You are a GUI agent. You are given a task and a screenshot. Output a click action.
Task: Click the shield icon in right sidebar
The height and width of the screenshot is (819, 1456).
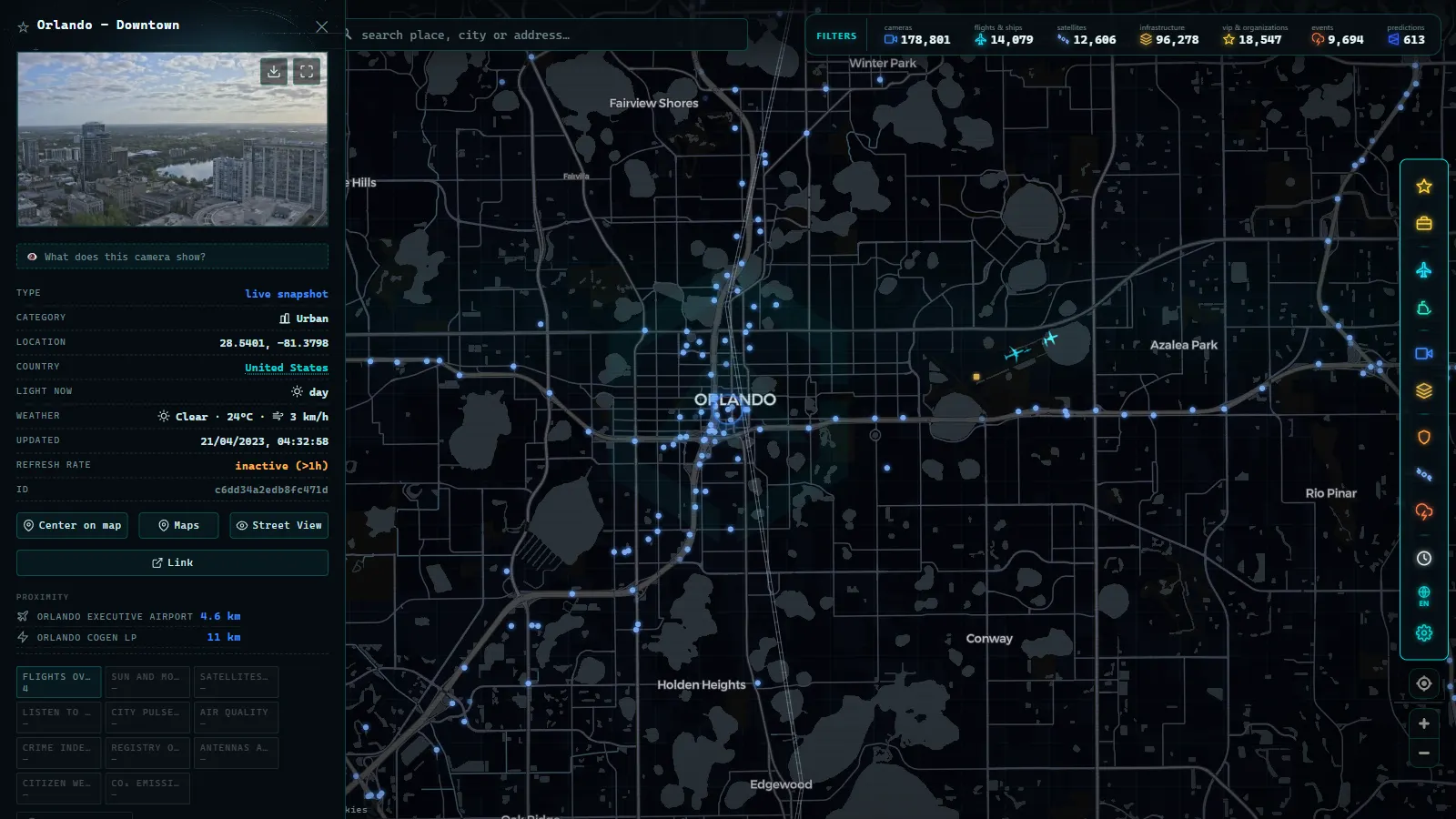[1424, 438]
